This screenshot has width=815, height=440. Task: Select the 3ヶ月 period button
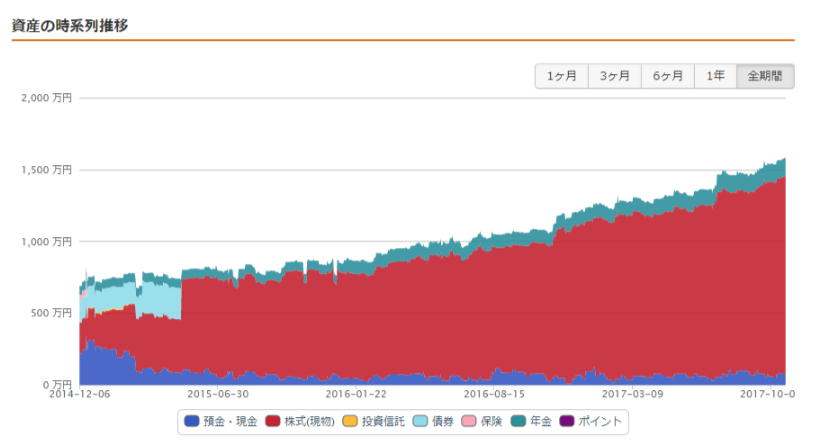(615, 76)
